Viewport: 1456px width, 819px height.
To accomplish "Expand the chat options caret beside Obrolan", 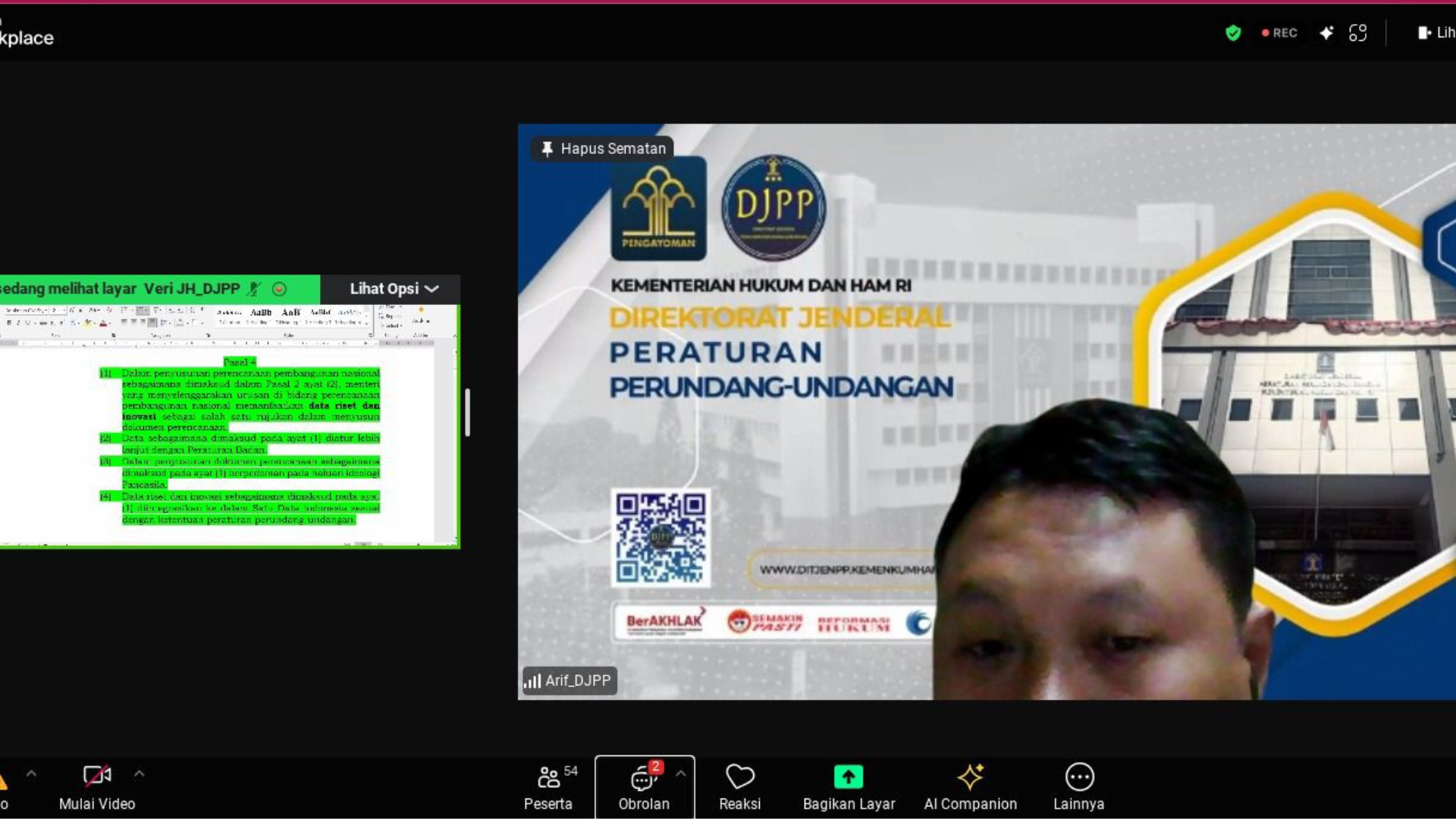I will click(681, 774).
